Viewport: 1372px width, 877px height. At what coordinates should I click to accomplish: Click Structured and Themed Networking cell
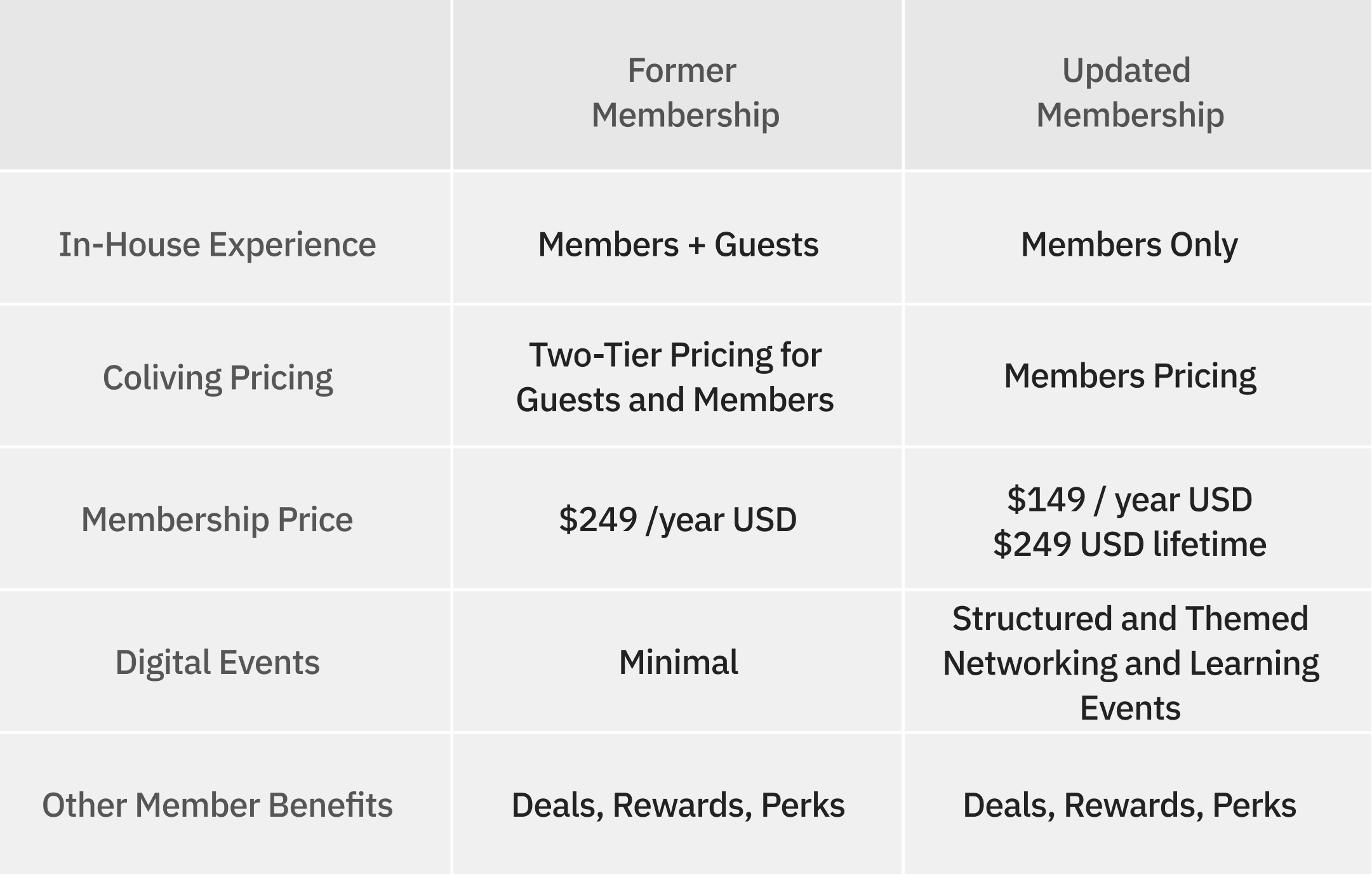(x=1131, y=663)
